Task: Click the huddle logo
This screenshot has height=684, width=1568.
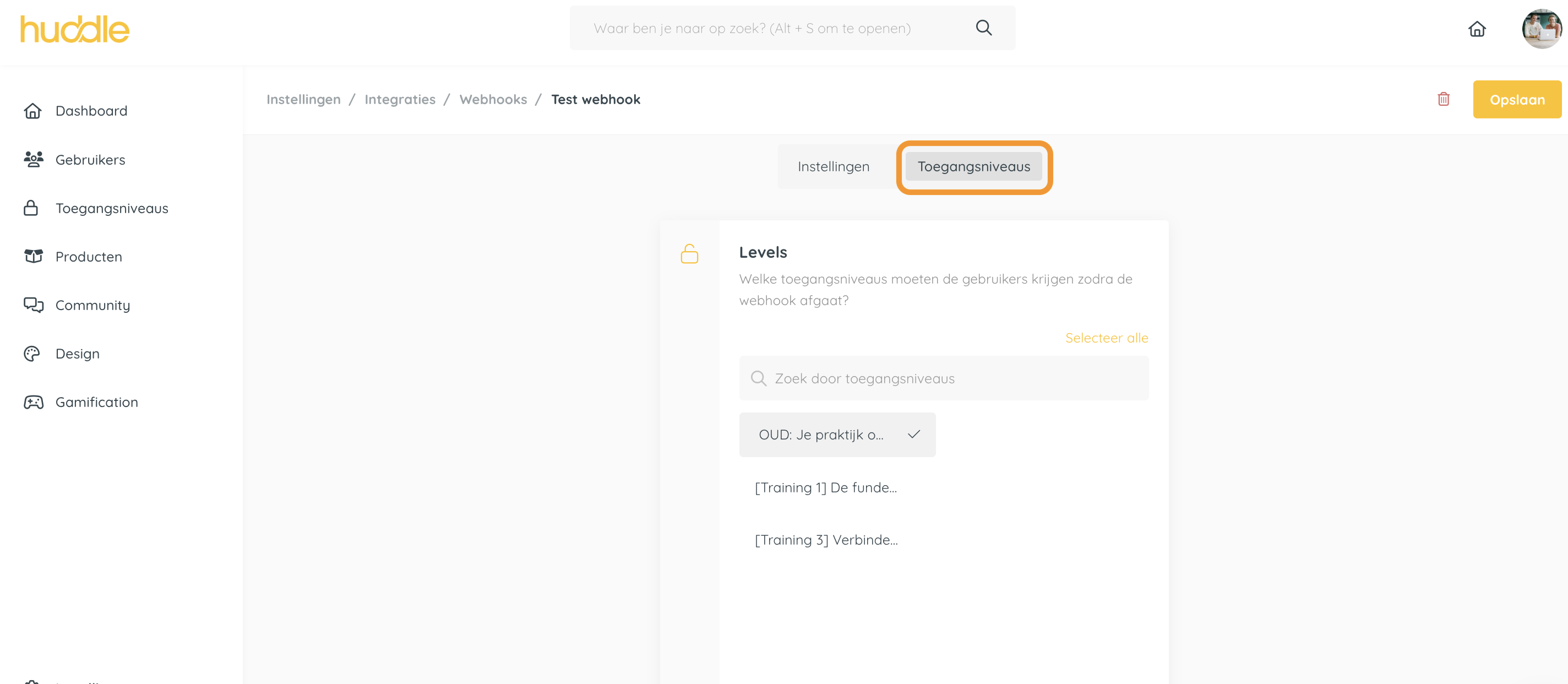Action: point(74,29)
